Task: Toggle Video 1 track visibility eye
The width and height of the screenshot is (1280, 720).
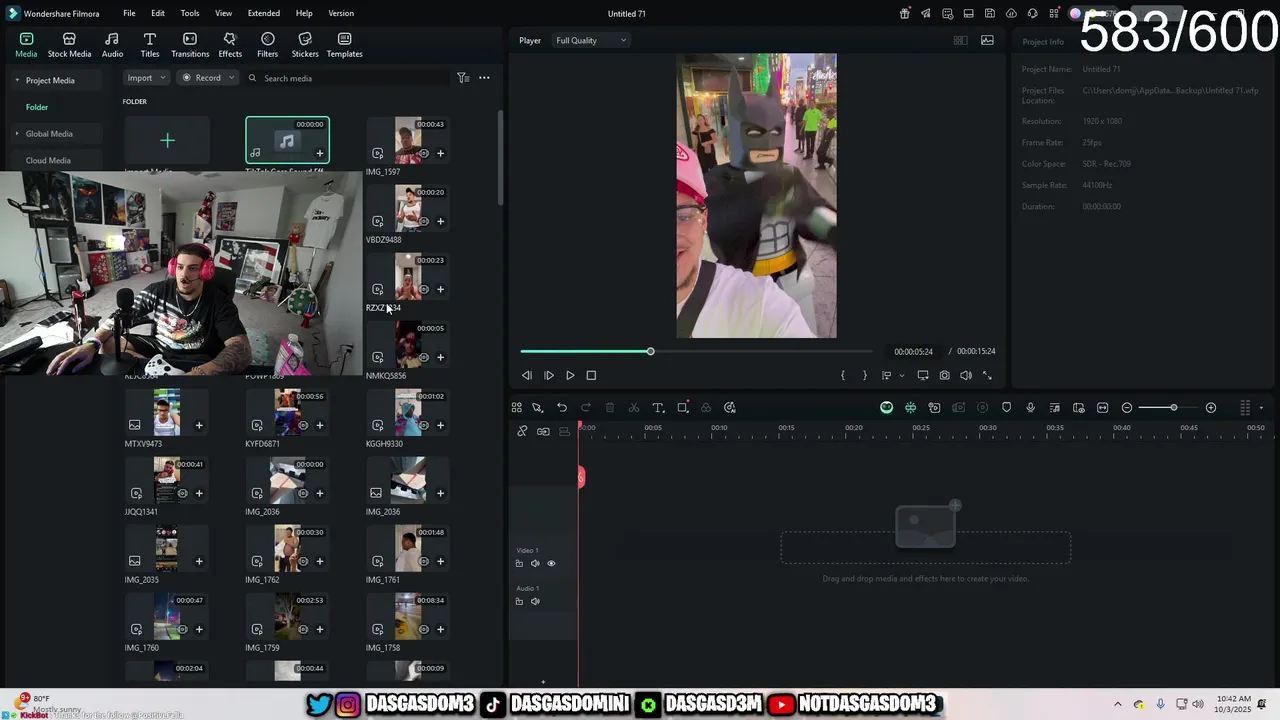Action: [551, 563]
